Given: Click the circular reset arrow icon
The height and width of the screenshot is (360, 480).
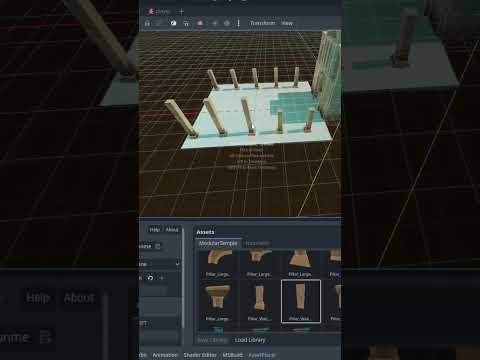Looking at the screenshot, I should (x=150, y=278).
